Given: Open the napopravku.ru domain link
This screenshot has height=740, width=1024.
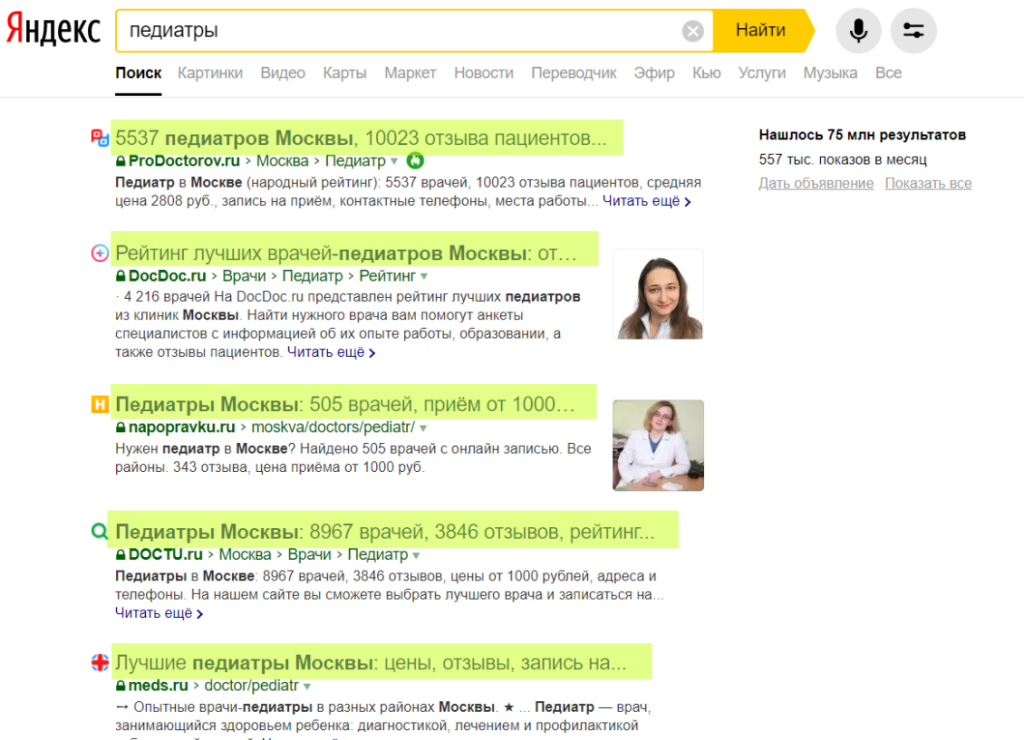Looking at the screenshot, I should [182, 427].
